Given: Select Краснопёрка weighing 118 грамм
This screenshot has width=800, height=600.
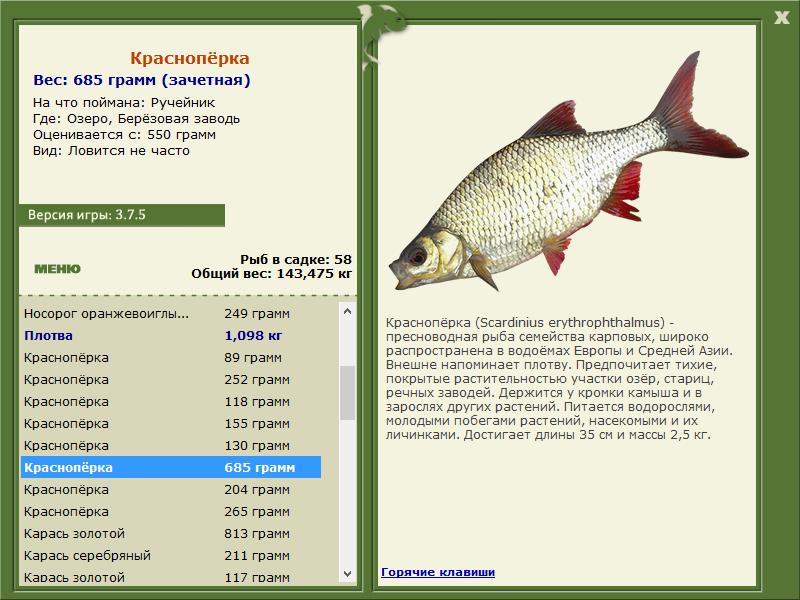Looking at the screenshot, I should (x=171, y=402).
